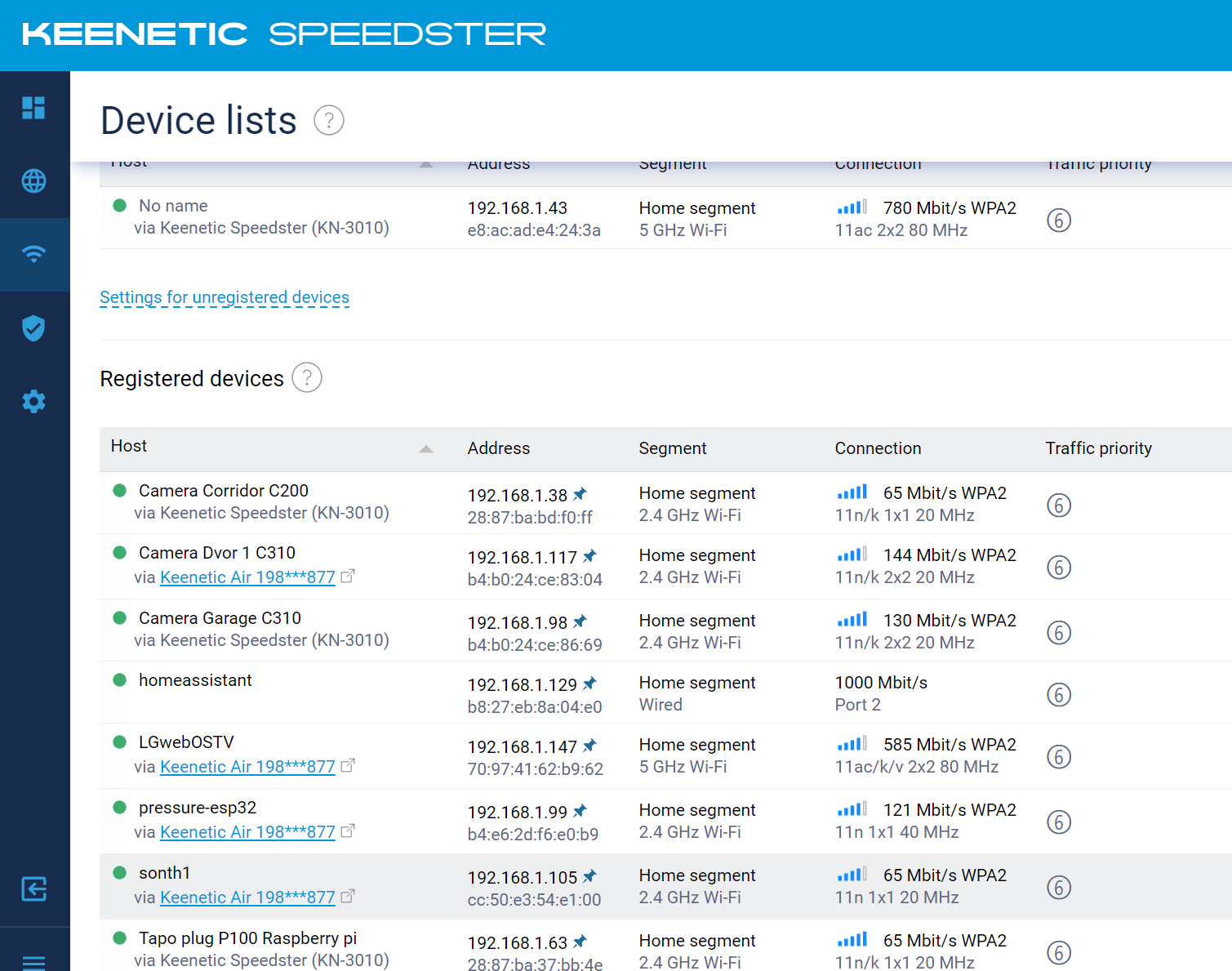
Task: Click the pin icon next to 192.168.1.147
Action: click(x=589, y=746)
